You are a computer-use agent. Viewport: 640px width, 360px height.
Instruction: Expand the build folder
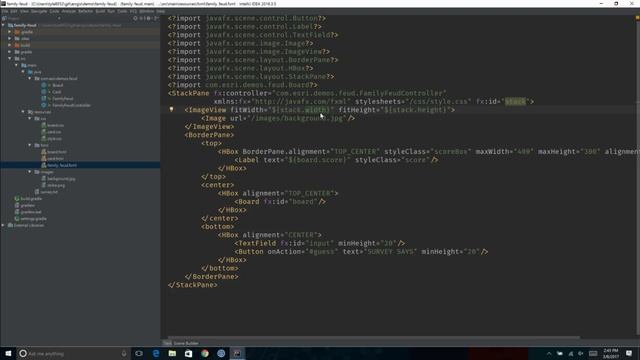tap(10, 45)
